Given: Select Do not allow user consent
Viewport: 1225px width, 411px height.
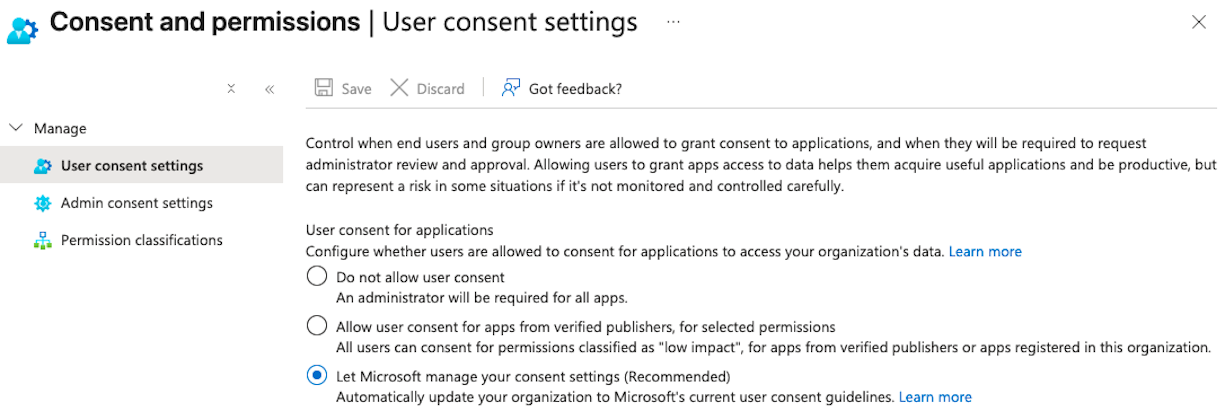Looking at the screenshot, I should pyautogui.click(x=317, y=277).
